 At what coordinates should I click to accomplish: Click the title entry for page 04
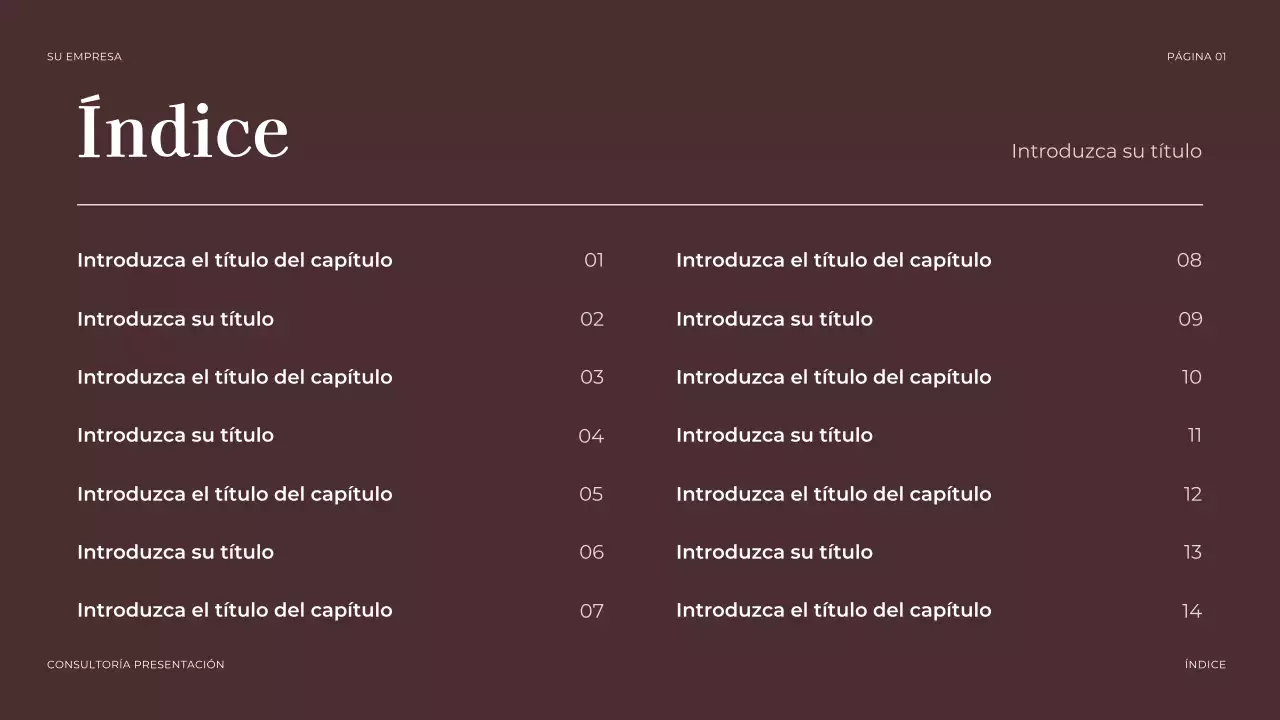pos(175,435)
